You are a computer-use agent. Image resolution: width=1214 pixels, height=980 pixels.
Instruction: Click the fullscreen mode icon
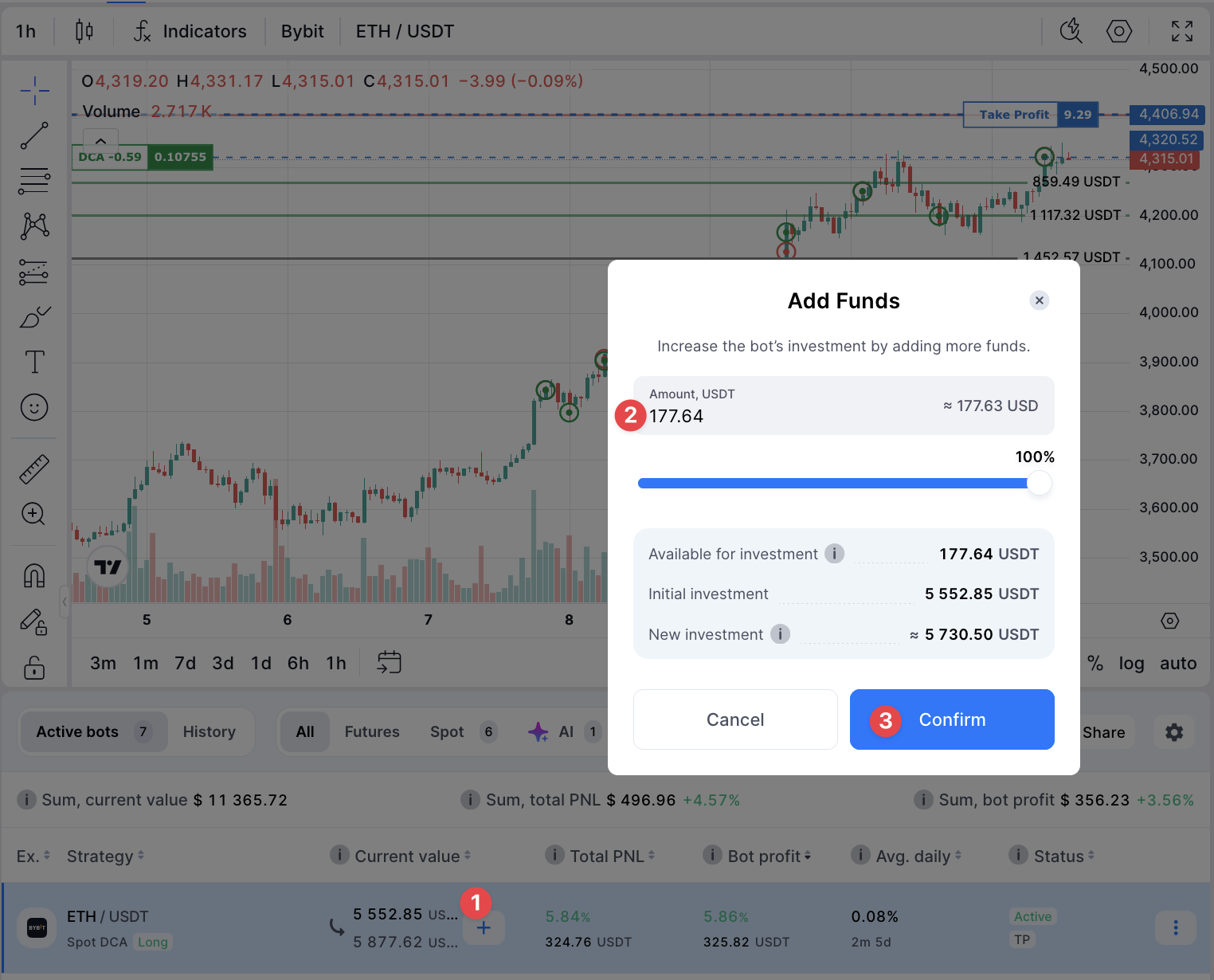click(1182, 31)
